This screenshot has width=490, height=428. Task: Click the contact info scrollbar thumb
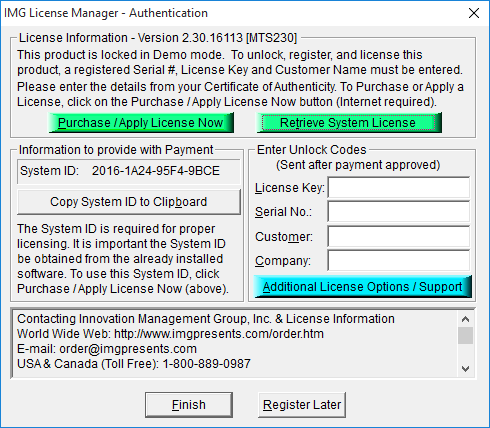(x=465, y=335)
